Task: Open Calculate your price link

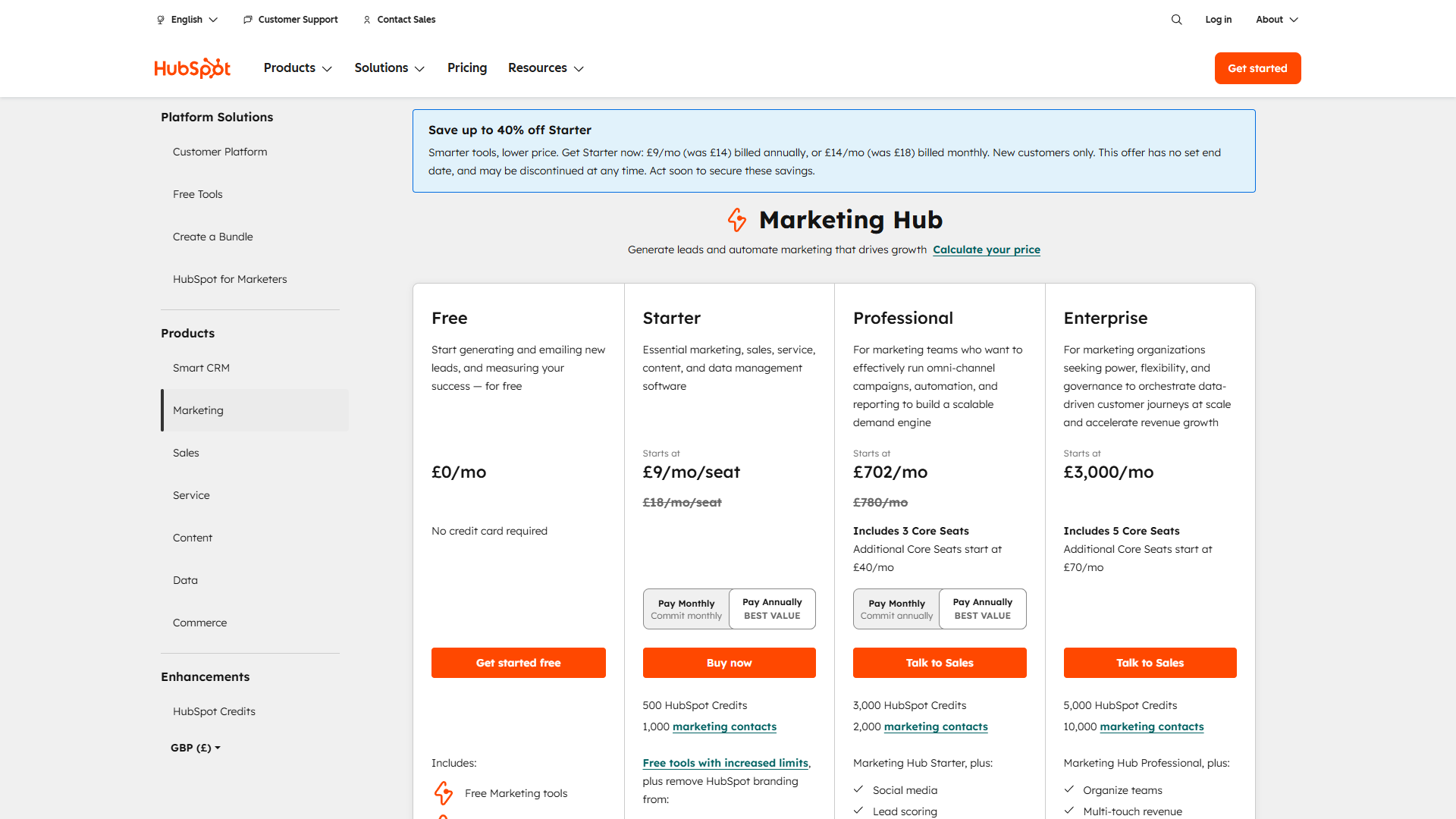Action: click(x=987, y=249)
